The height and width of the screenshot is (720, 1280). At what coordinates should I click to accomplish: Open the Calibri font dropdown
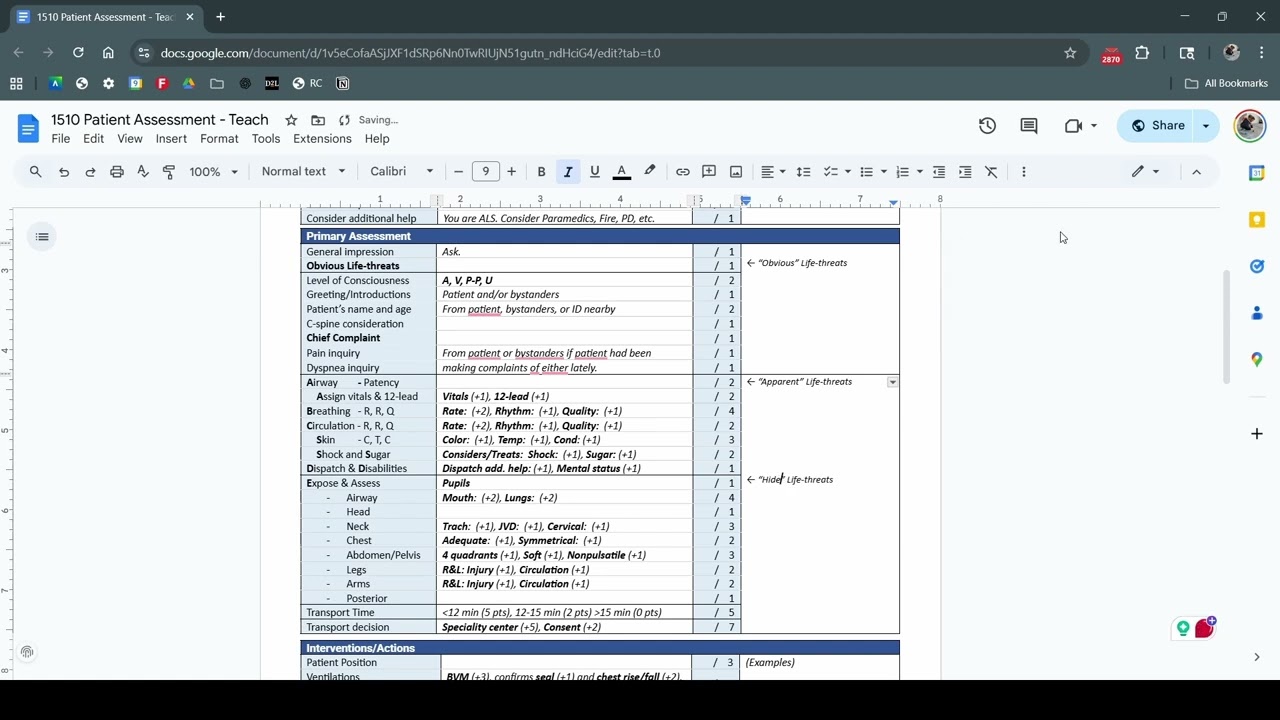(402, 172)
